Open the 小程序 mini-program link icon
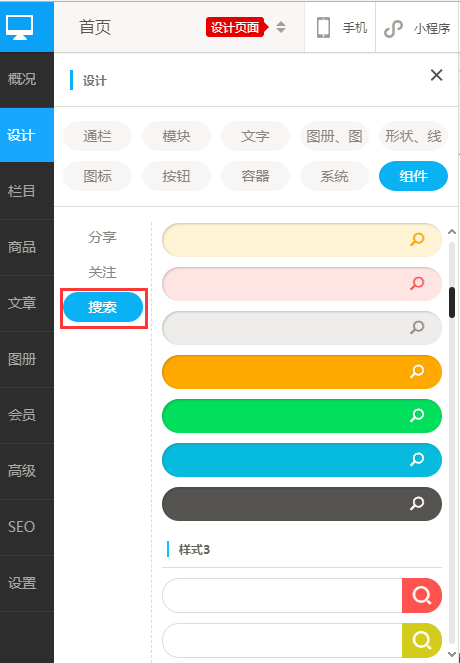 (393, 29)
